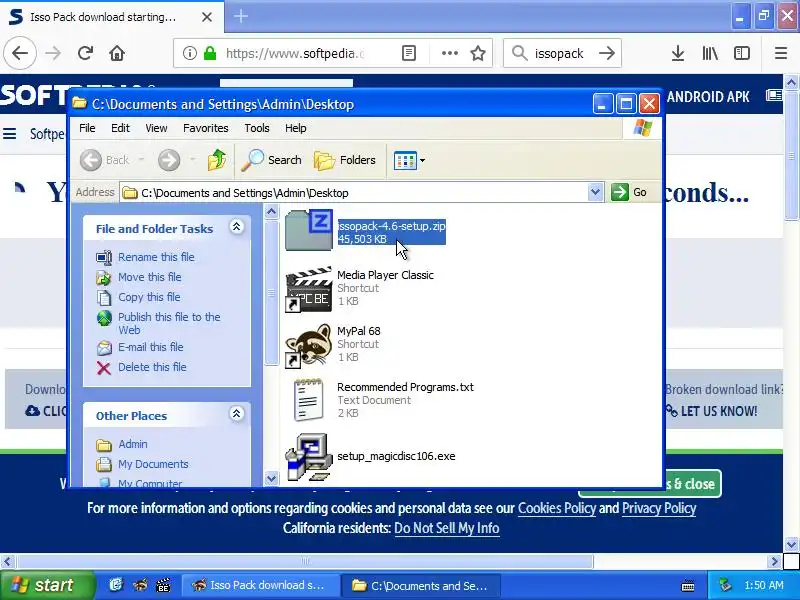Viewport: 800px width, 600px height.
Task: Collapse File and Folder Tasks panel
Action: [236, 227]
